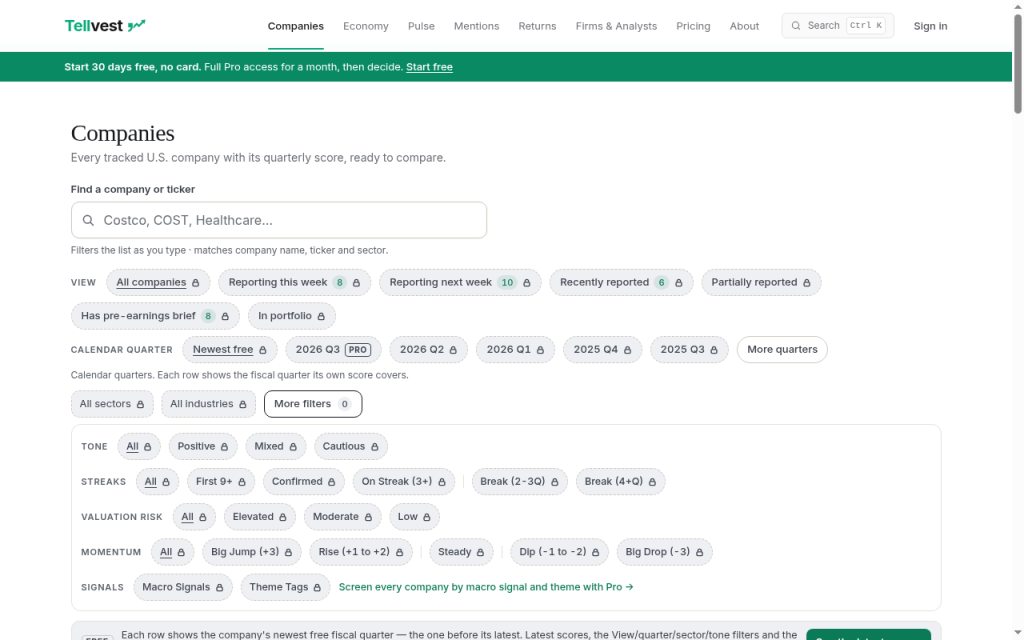Screen dimensions: 1024x640
Task: Select All in the Momentum row
Action: click(x=172, y=552)
